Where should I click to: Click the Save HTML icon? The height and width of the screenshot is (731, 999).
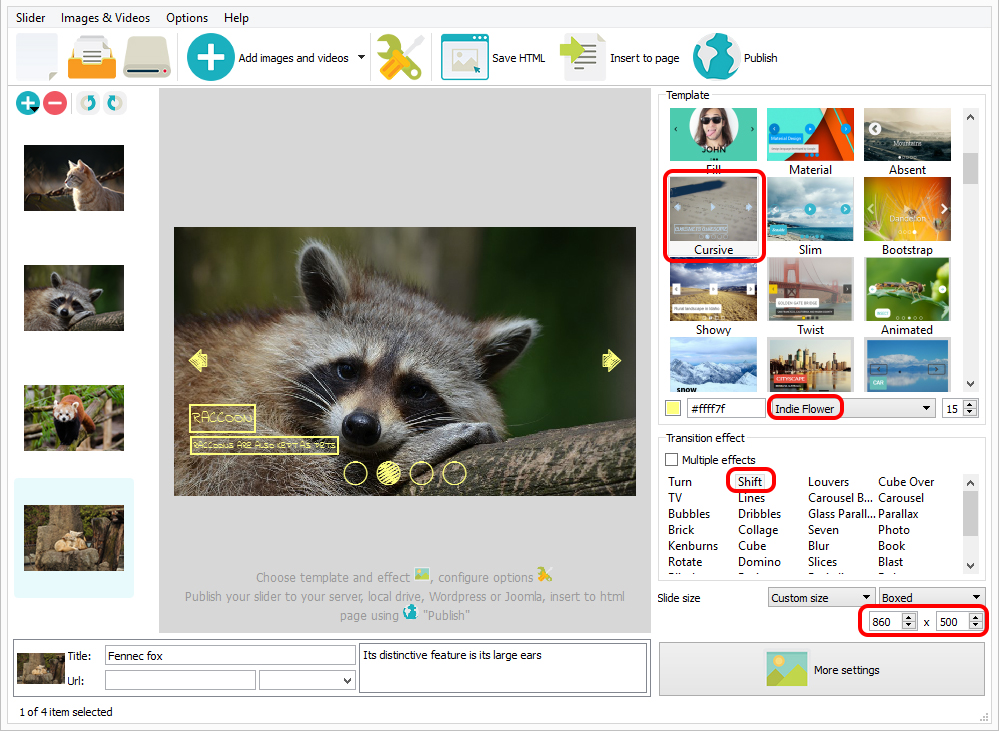(464, 57)
